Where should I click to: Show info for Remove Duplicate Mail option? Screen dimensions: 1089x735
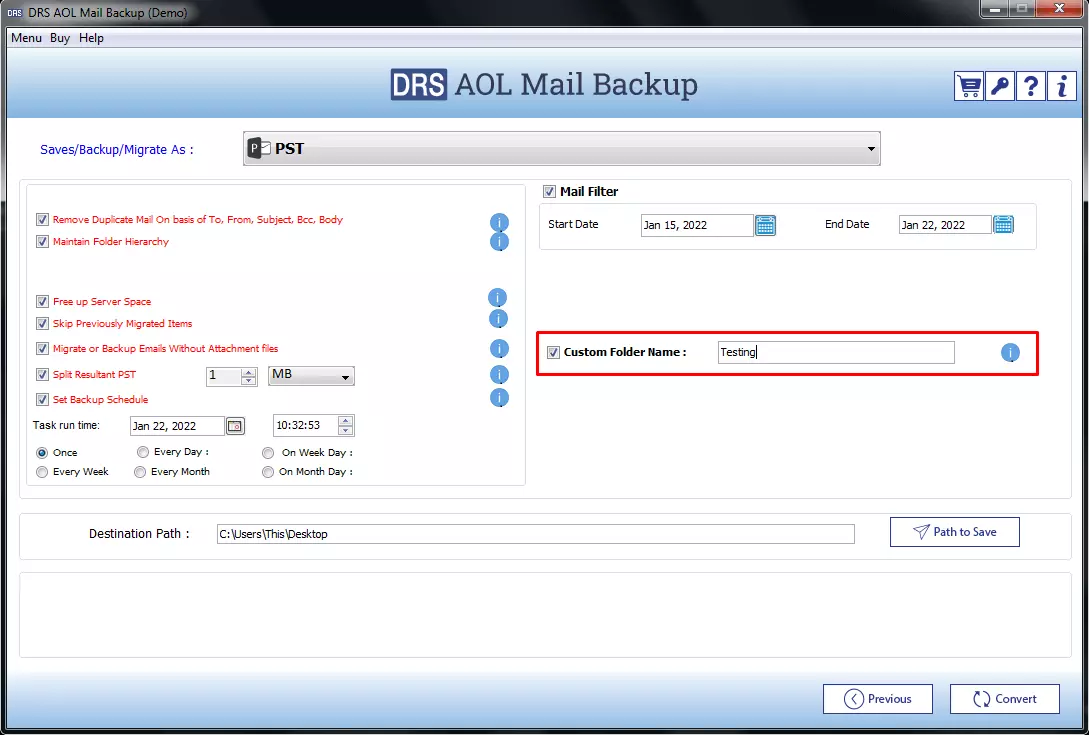[499, 222]
